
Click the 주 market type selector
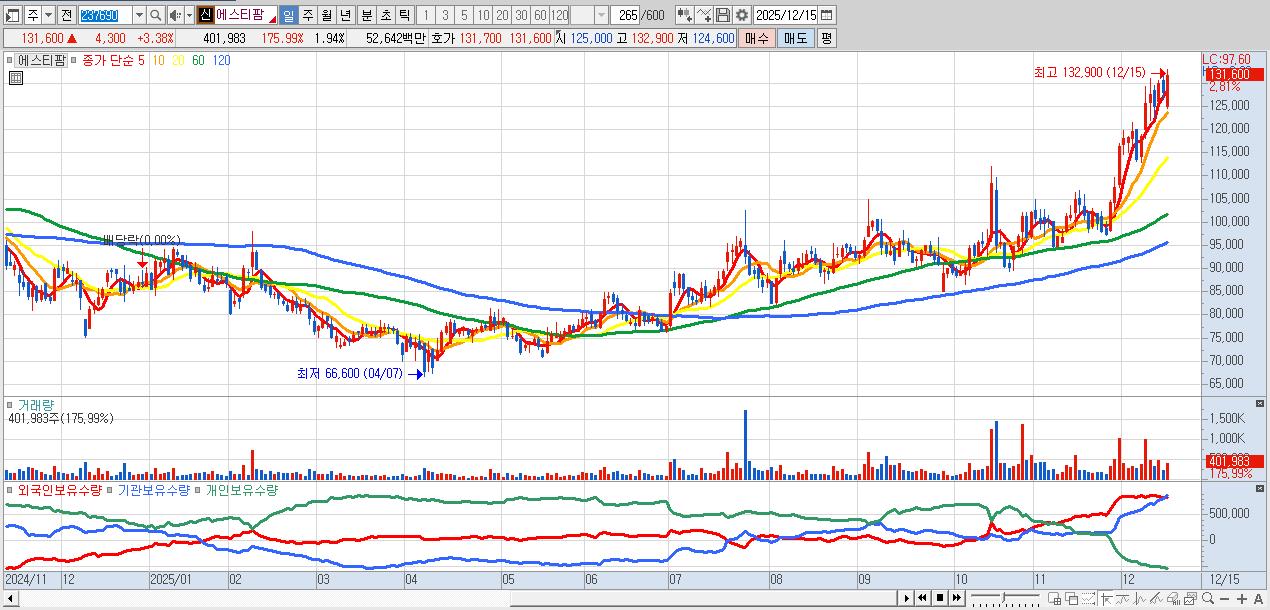pyautogui.click(x=33, y=15)
